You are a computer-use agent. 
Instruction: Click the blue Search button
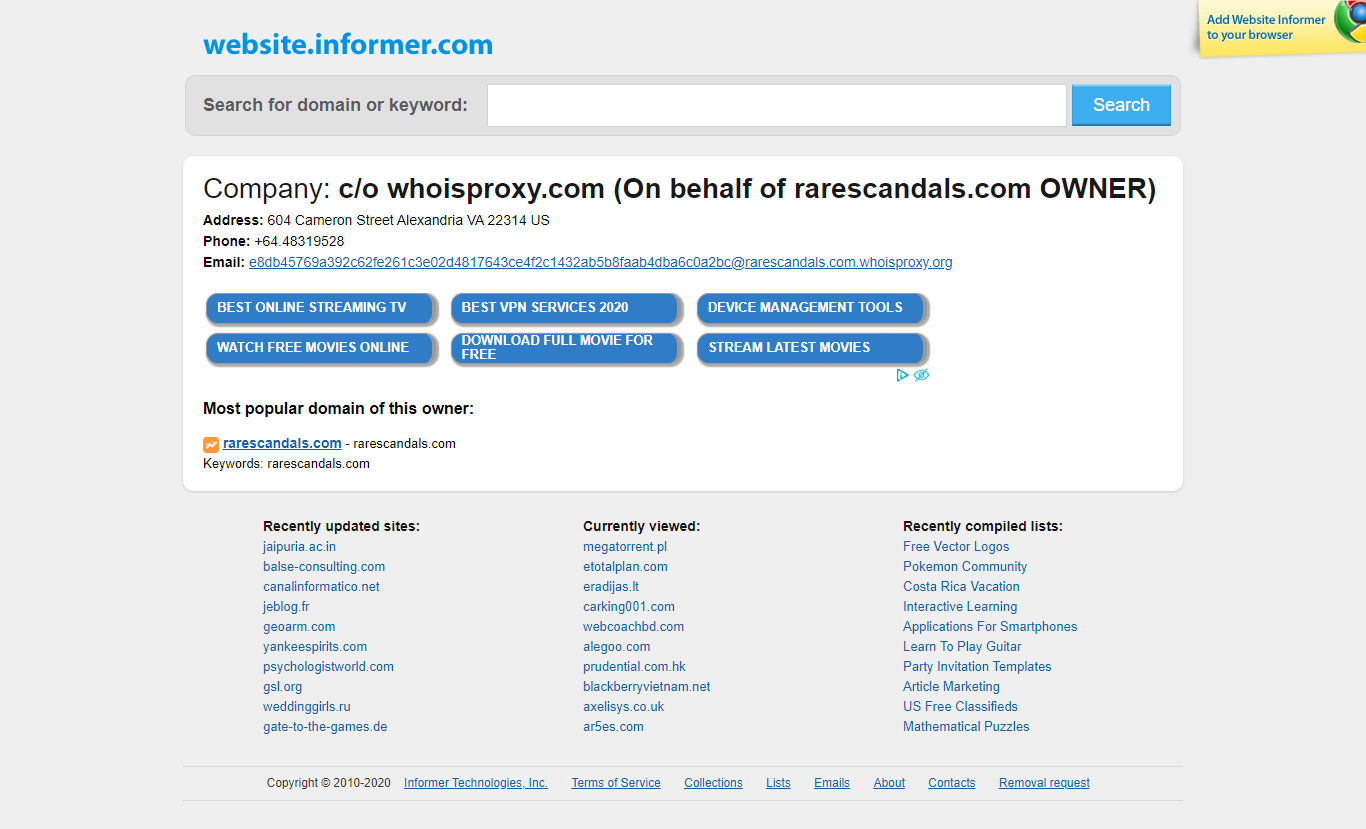tap(1121, 105)
